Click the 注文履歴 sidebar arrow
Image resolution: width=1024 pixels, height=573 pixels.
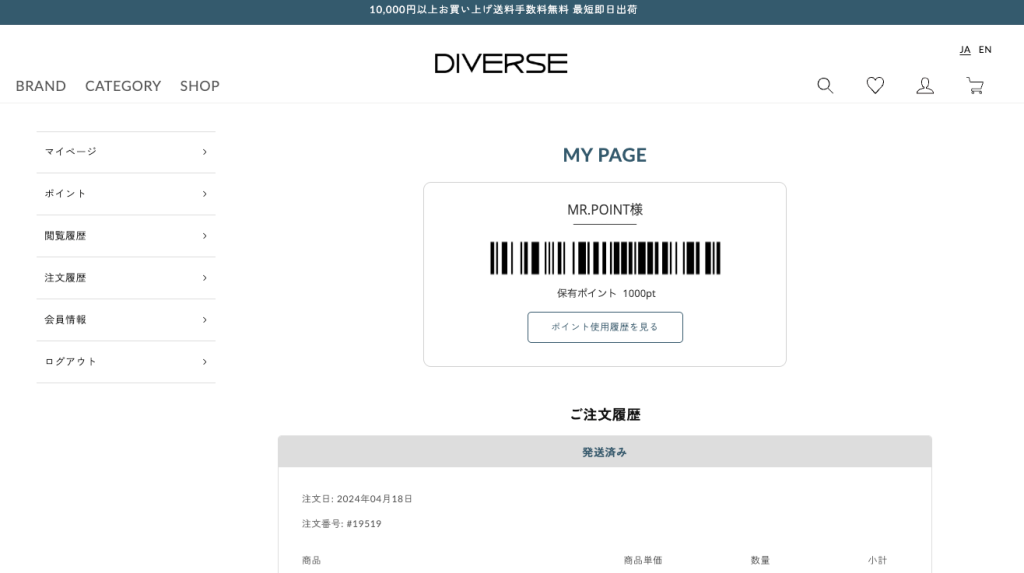click(x=204, y=278)
